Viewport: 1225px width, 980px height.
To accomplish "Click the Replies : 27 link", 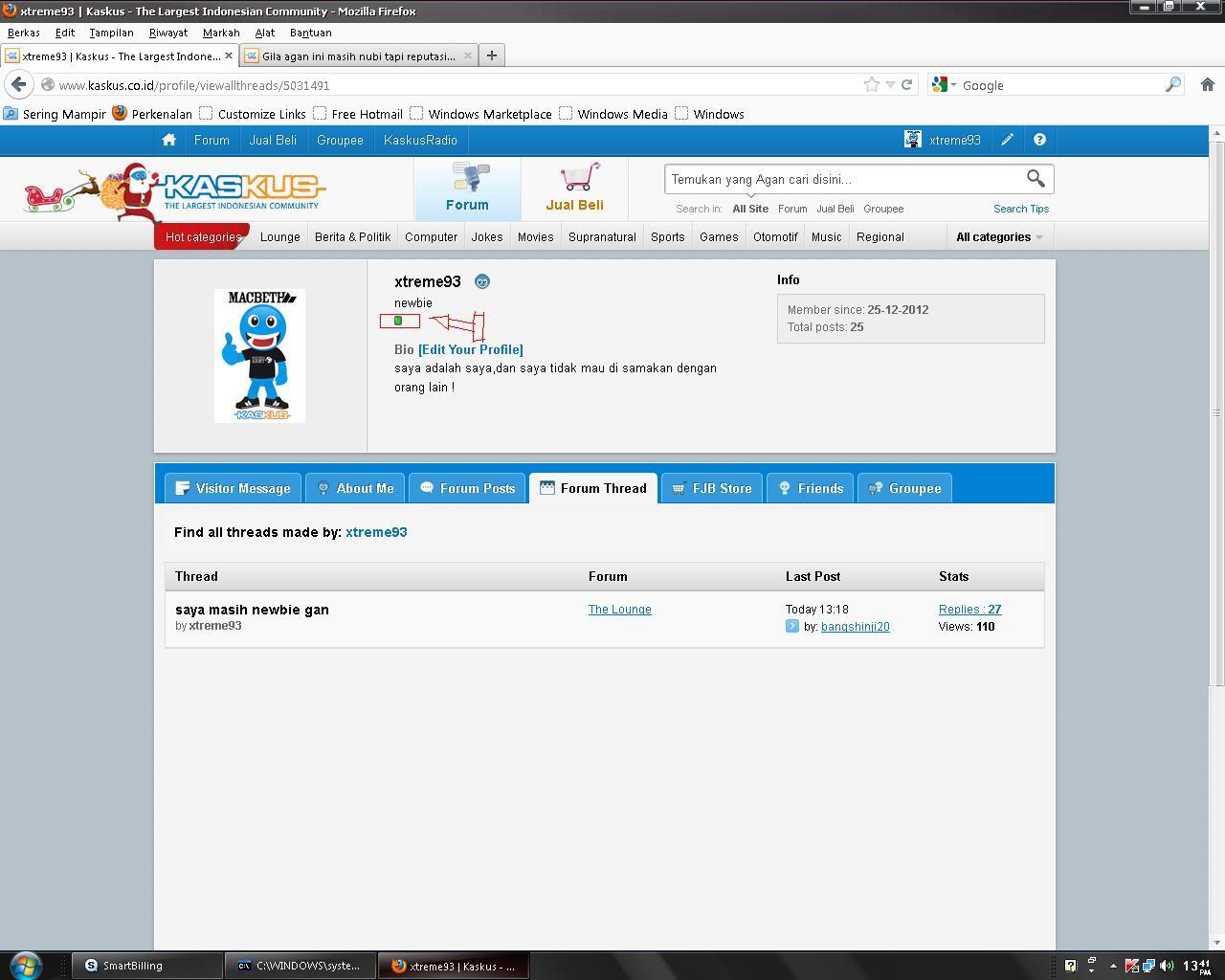I will tap(969, 610).
